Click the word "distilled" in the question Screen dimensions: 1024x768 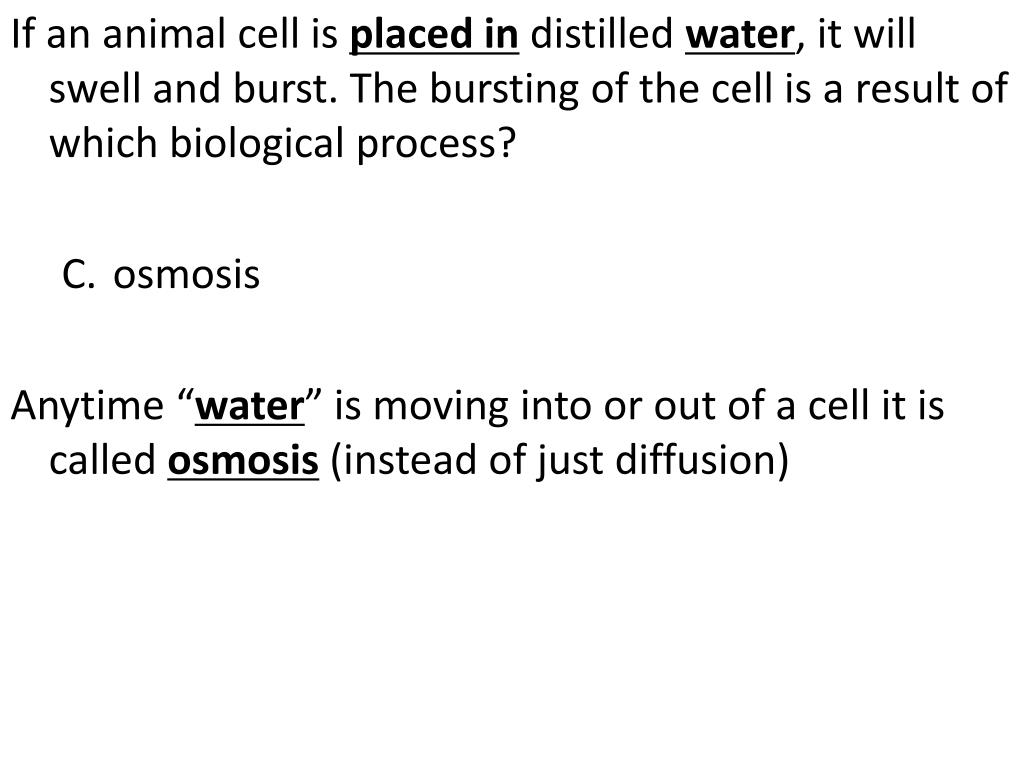[601, 34]
